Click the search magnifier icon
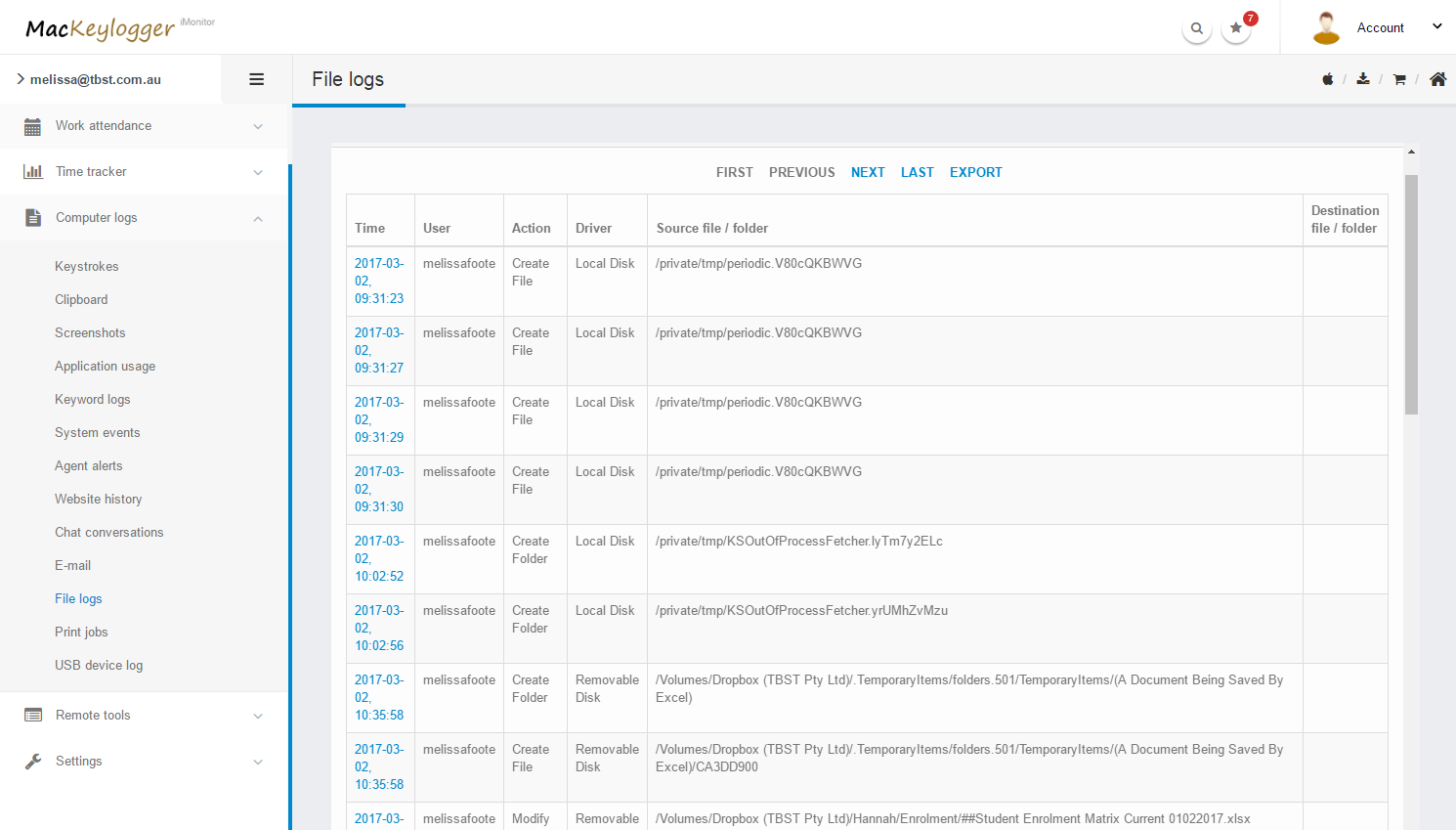 [x=1196, y=28]
